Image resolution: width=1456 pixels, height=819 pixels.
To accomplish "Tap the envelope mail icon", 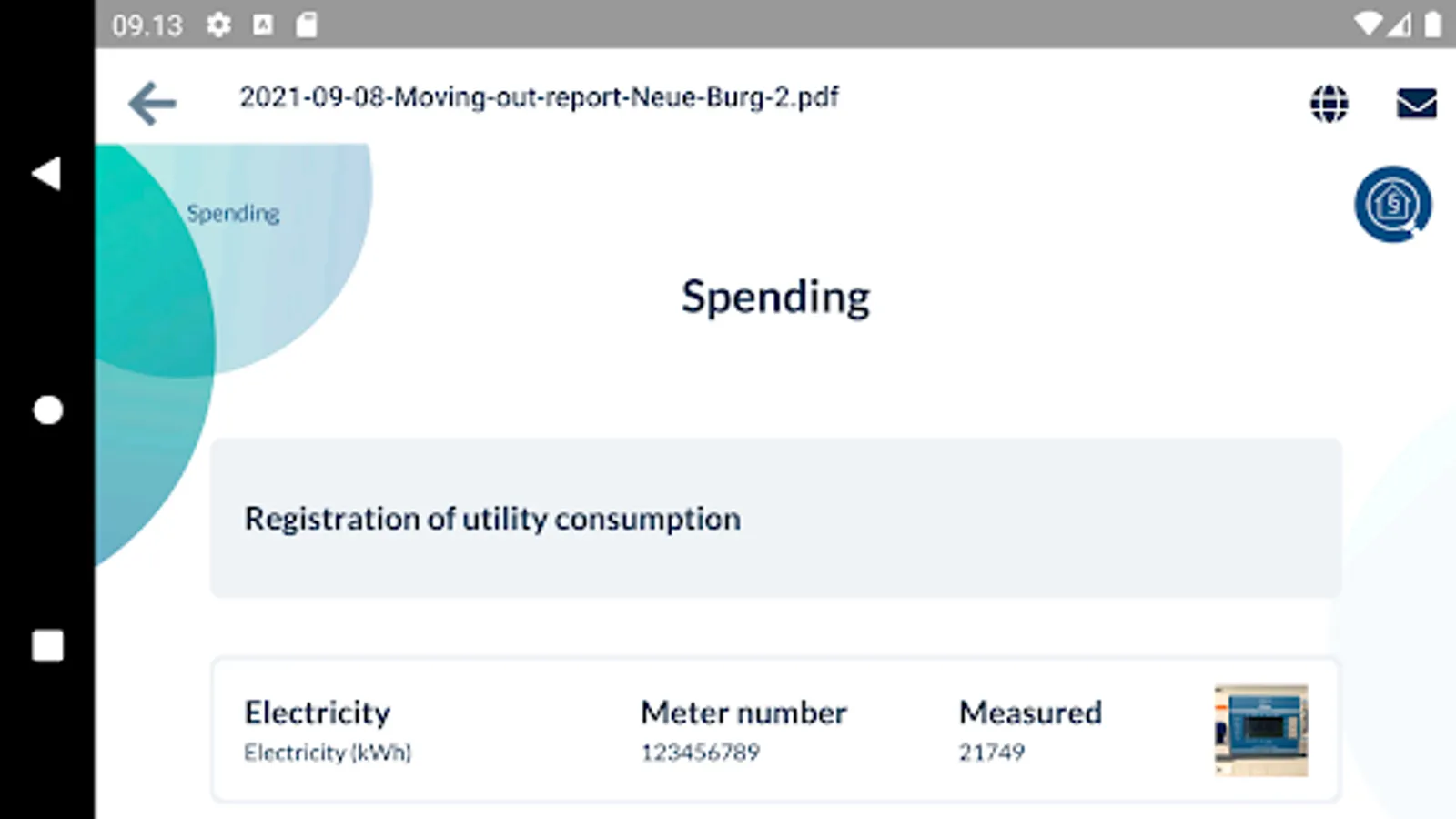I will coord(1416,103).
